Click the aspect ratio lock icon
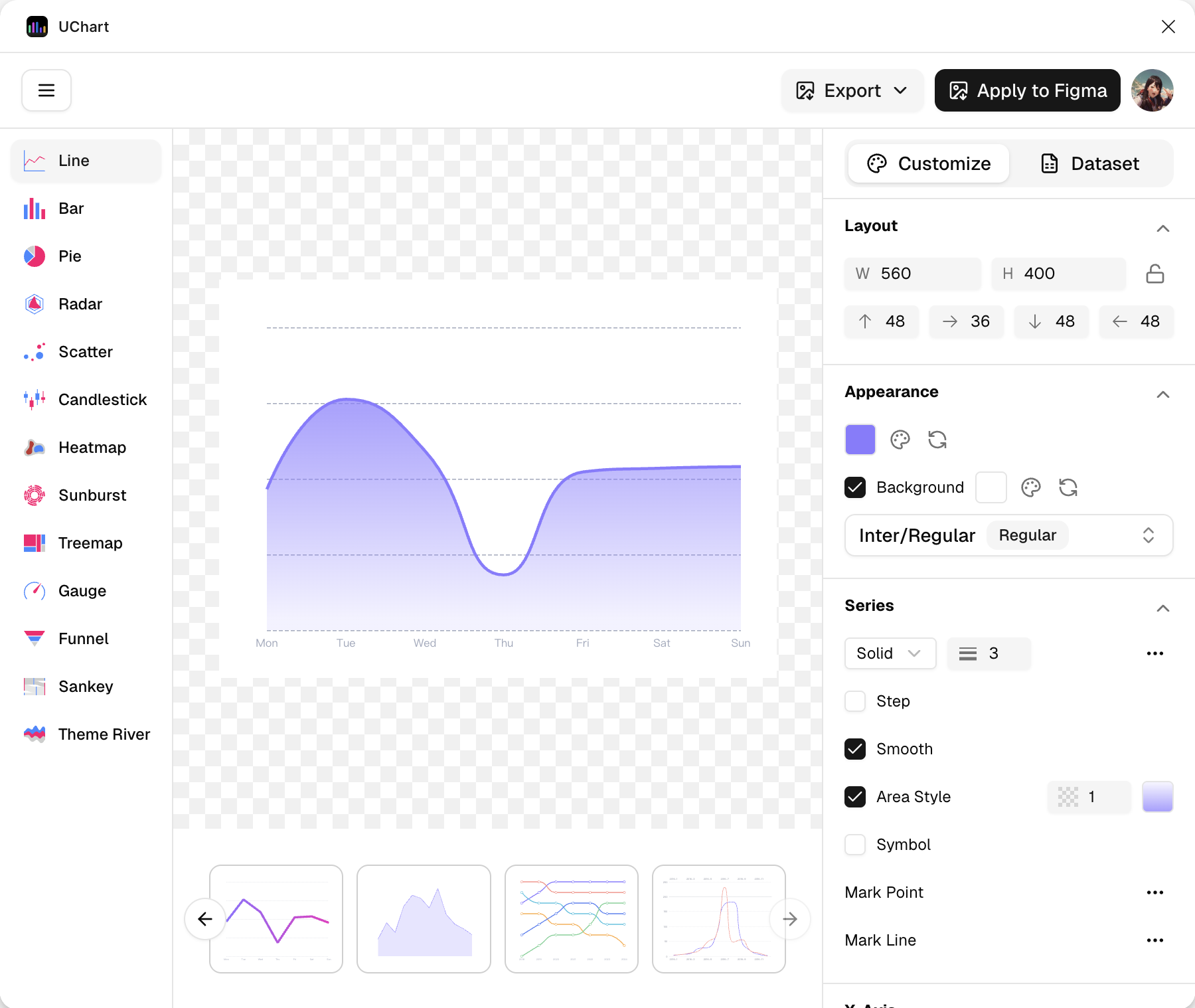Image resolution: width=1195 pixels, height=1008 pixels. [1155, 274]
